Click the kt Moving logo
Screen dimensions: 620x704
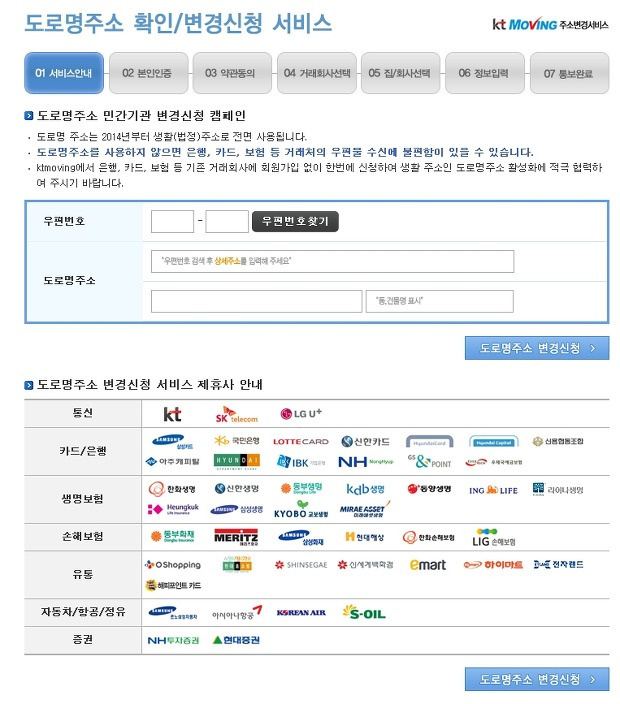pos(550,24)
